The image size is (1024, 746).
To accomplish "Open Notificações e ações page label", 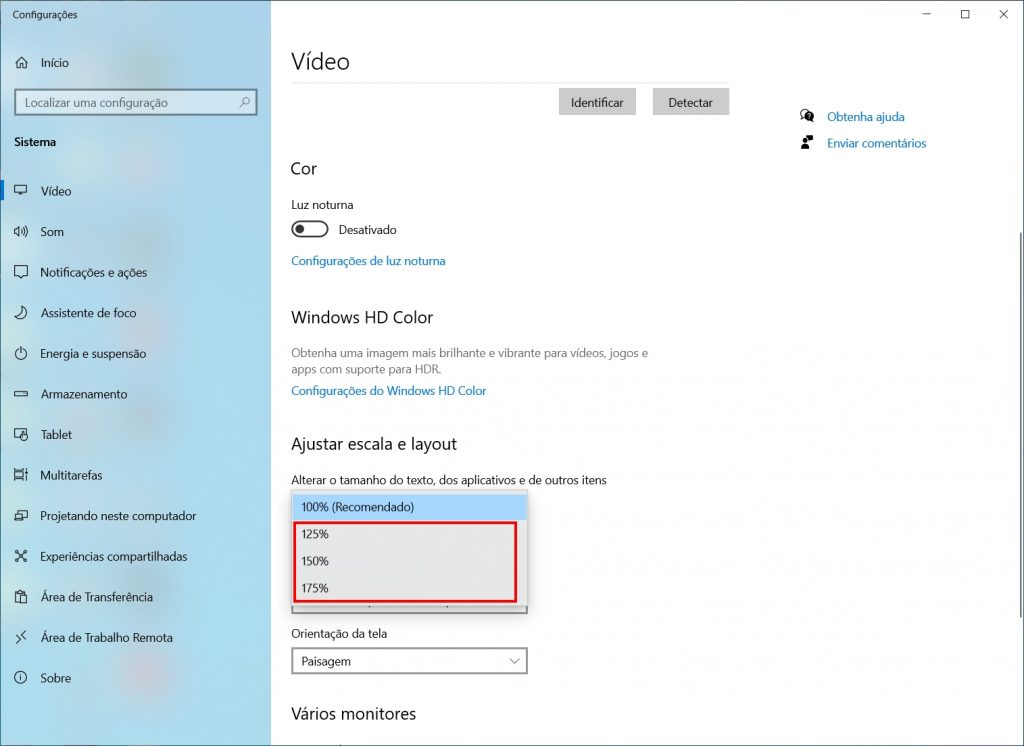I will (x=93, y=272).
